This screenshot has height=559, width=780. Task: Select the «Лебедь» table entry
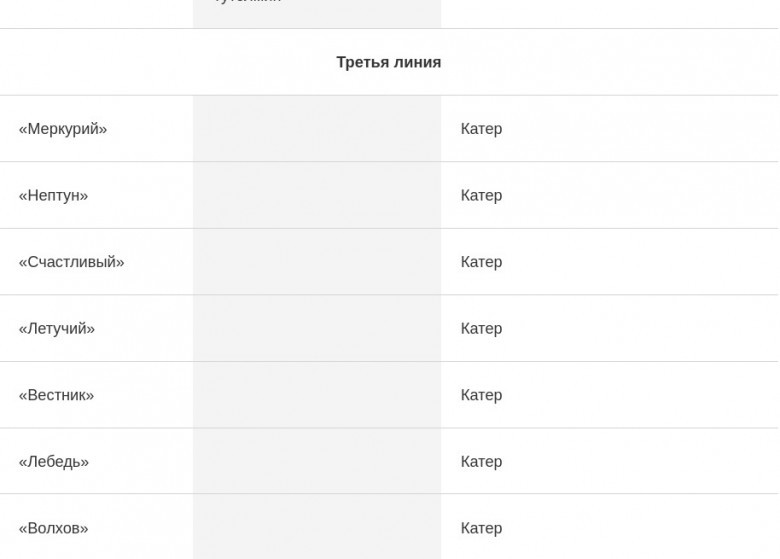(54, 462)
